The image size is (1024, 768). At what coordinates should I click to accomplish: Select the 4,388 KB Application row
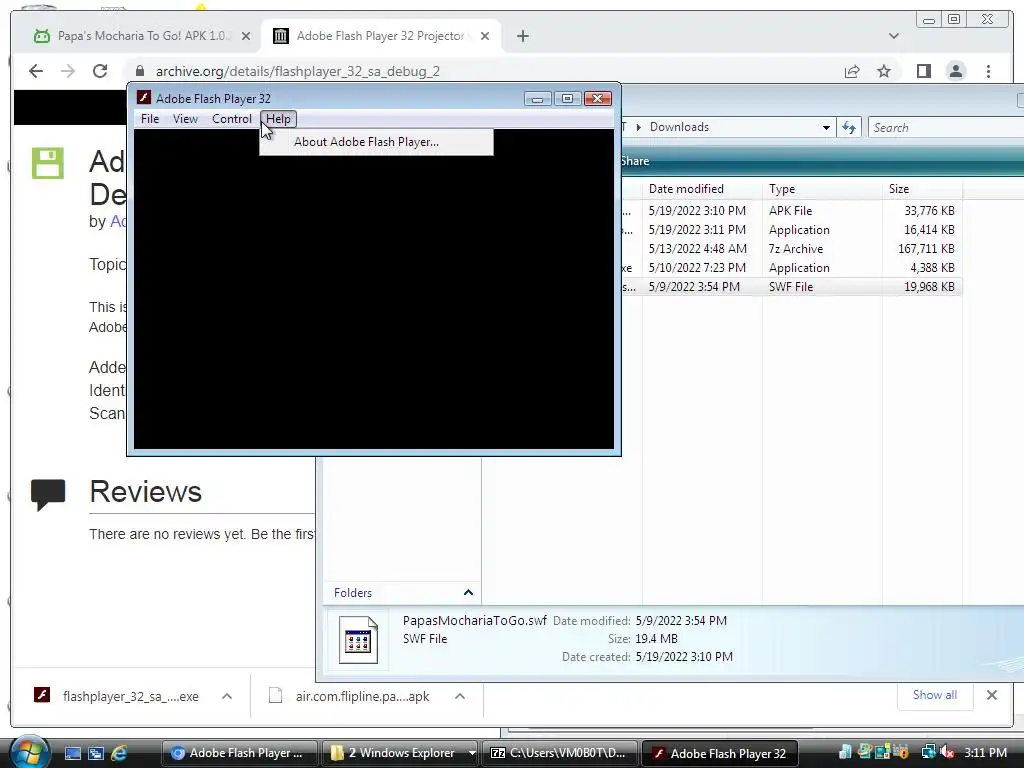[791, 268]
